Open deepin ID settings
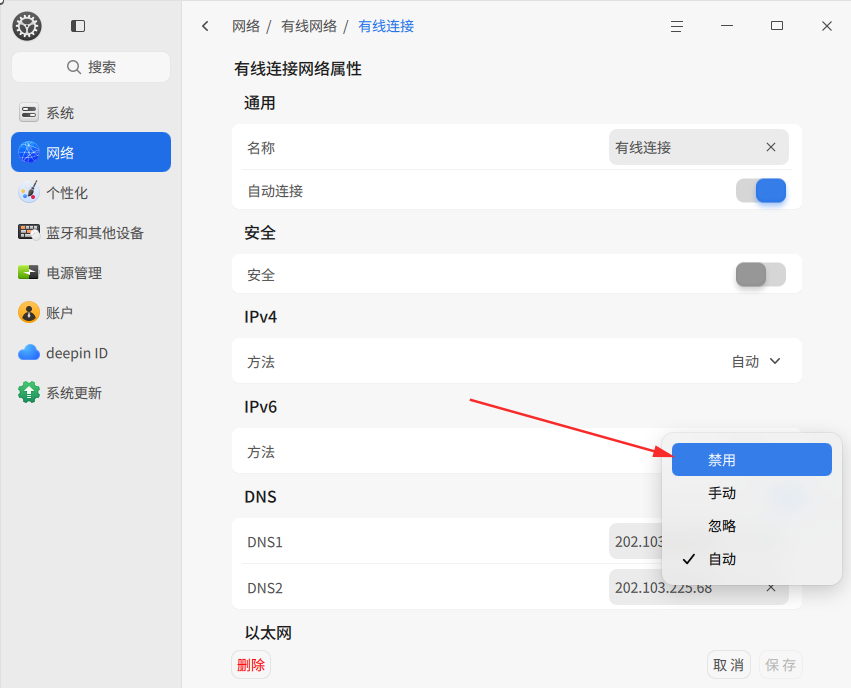Screen dimensions: 851x688 coord(91,353)
